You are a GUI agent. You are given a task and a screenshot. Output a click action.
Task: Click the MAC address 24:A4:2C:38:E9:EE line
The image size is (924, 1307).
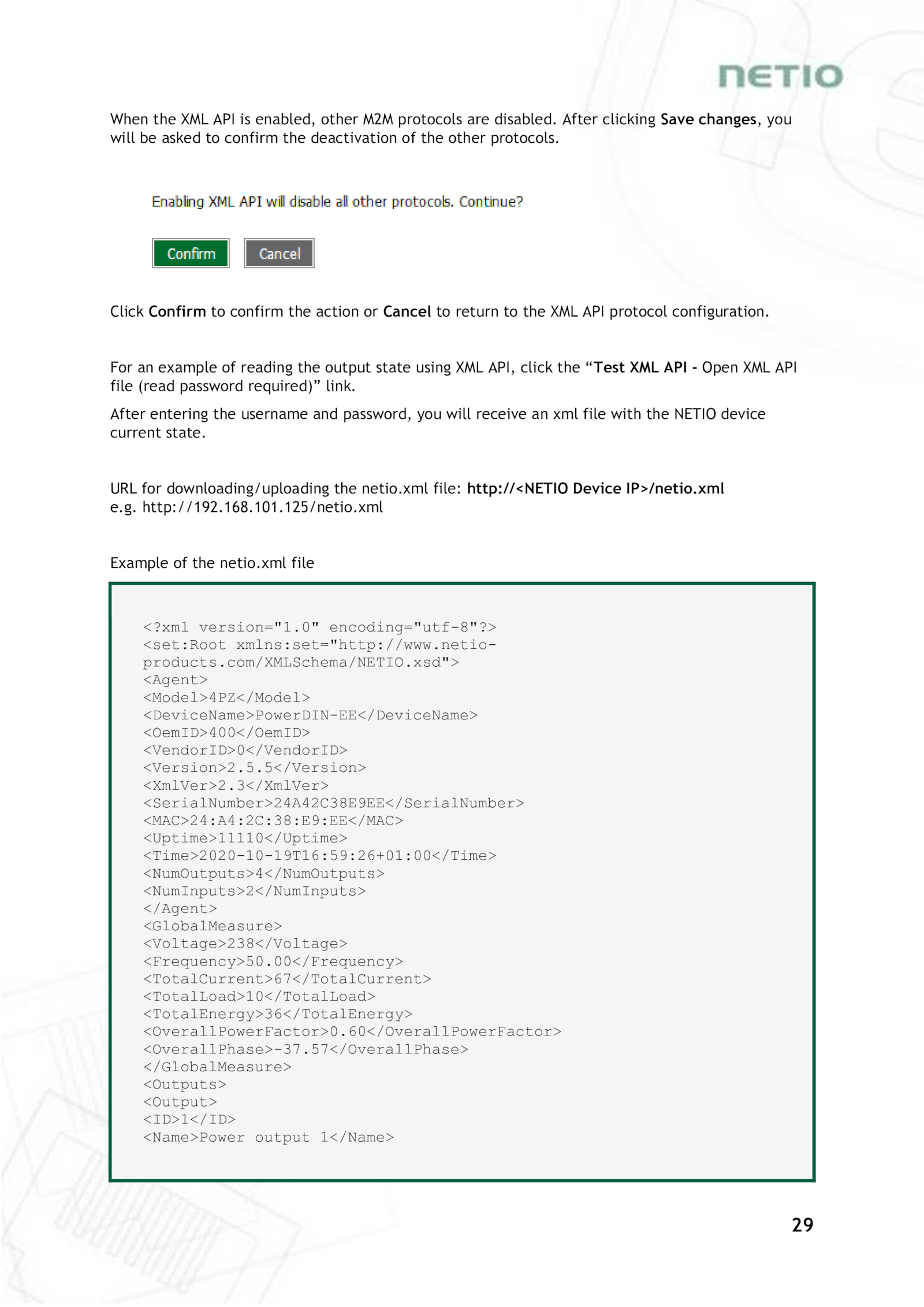273,820
